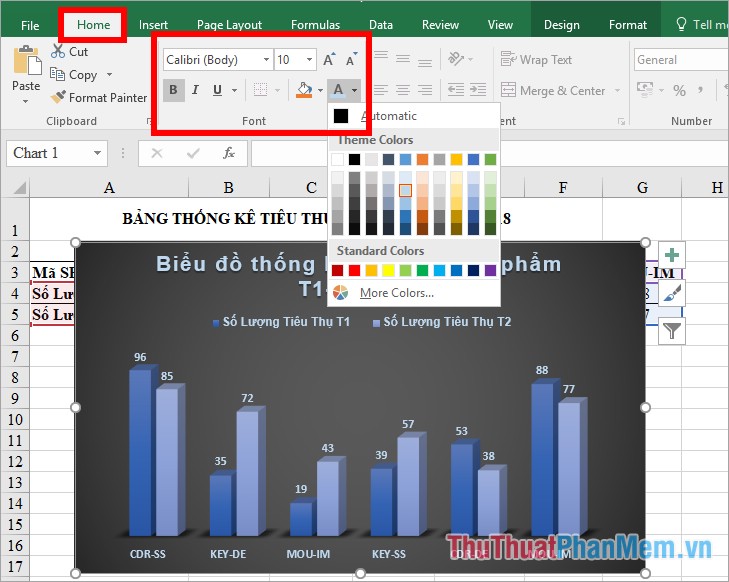729x582 pixels.
Task: Click Merge & Center button
Action: (553, 90)
